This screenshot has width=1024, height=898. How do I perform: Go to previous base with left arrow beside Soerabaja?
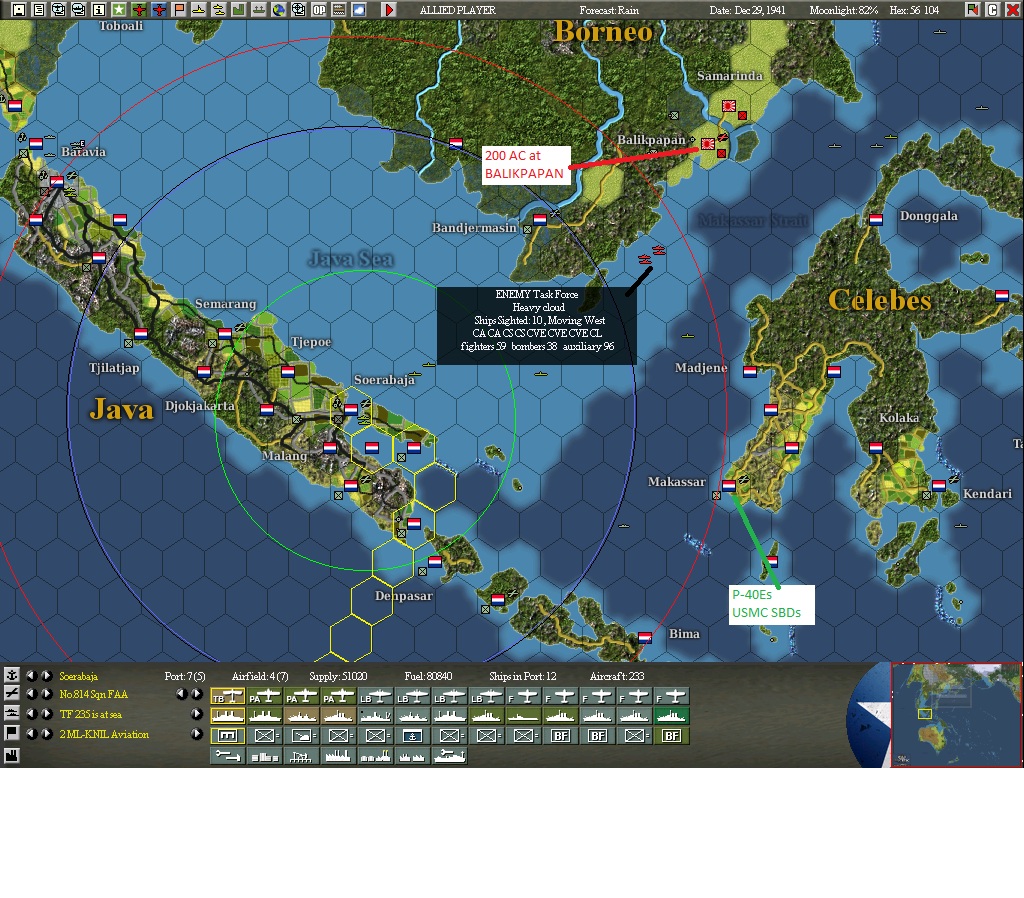(31, 676)
